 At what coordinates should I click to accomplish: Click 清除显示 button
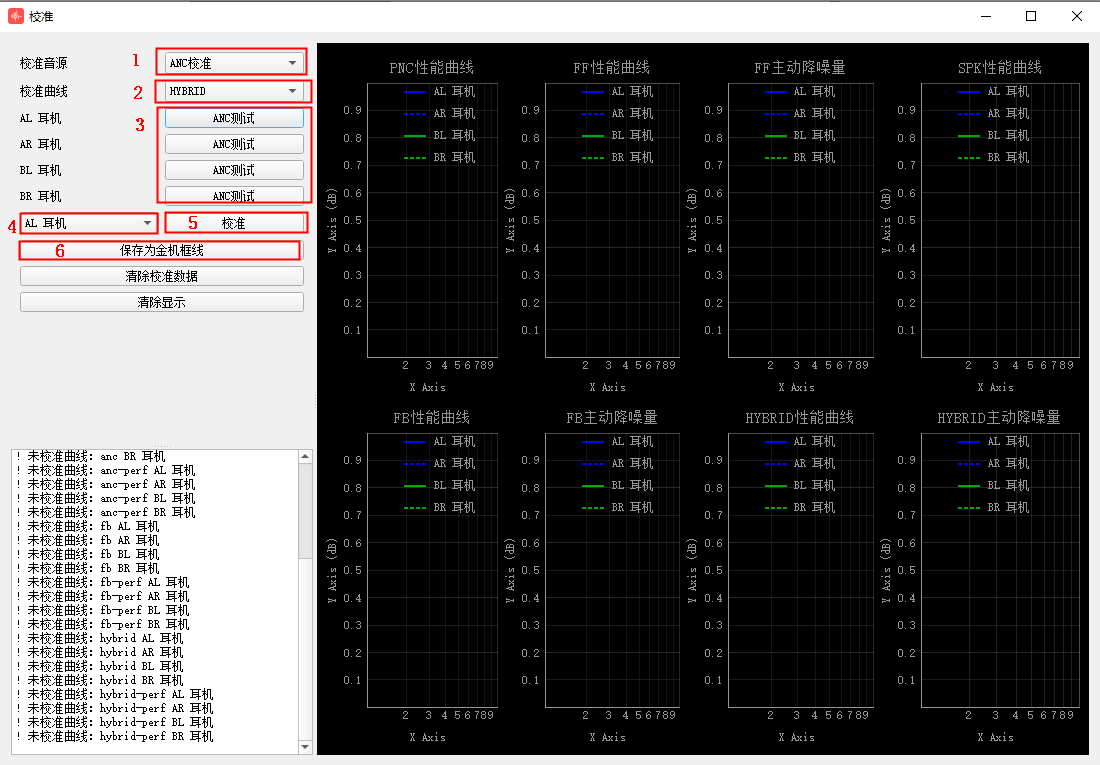(161, 302)
